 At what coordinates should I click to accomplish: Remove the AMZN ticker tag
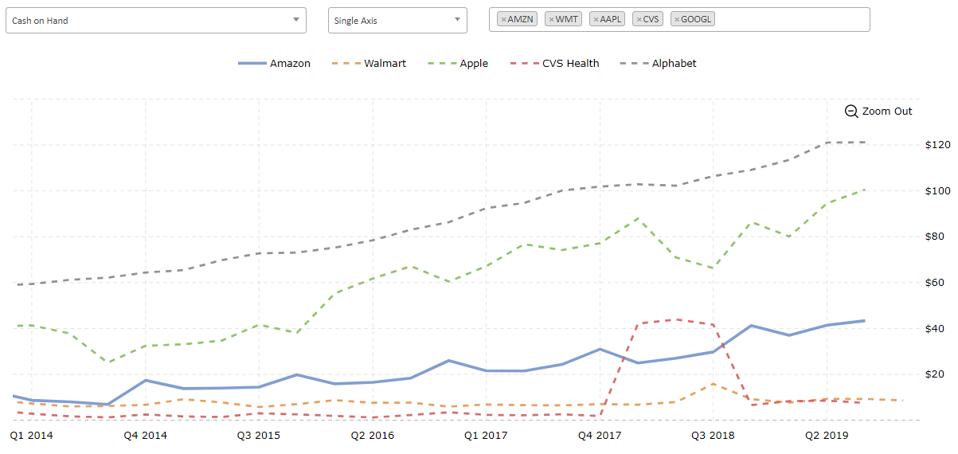(504, 20)
